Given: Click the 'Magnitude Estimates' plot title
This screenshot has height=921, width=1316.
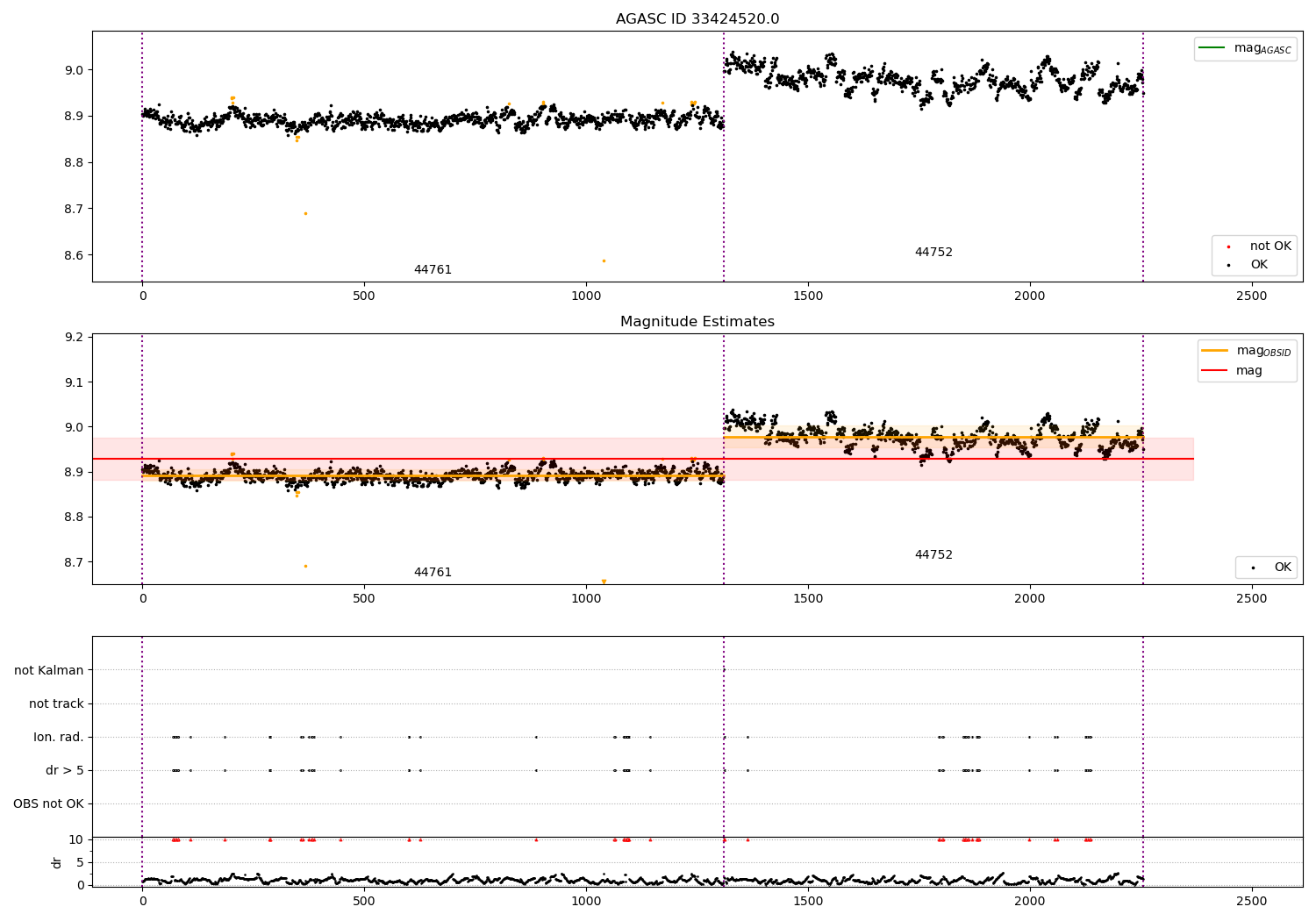Looking at the screenshot, I should tap(697, 322).
